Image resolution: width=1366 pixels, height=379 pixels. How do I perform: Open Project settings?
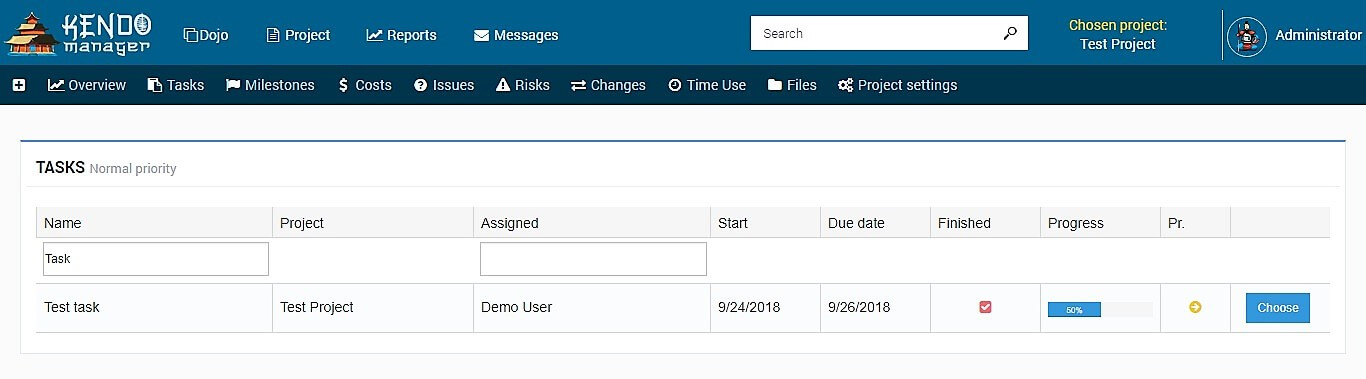(x=897, y=85)
